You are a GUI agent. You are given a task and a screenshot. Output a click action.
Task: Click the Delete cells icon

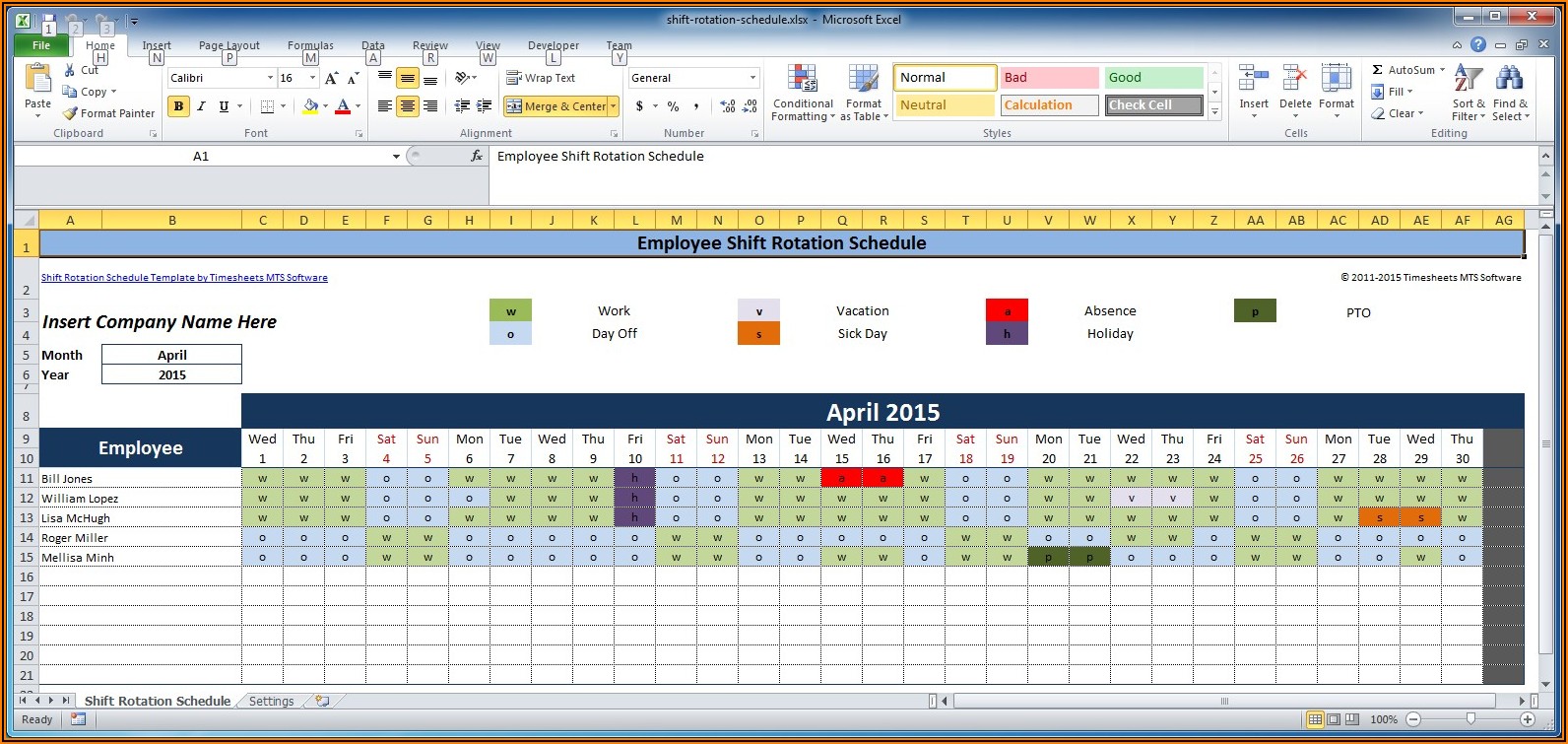pos(1295,79)
